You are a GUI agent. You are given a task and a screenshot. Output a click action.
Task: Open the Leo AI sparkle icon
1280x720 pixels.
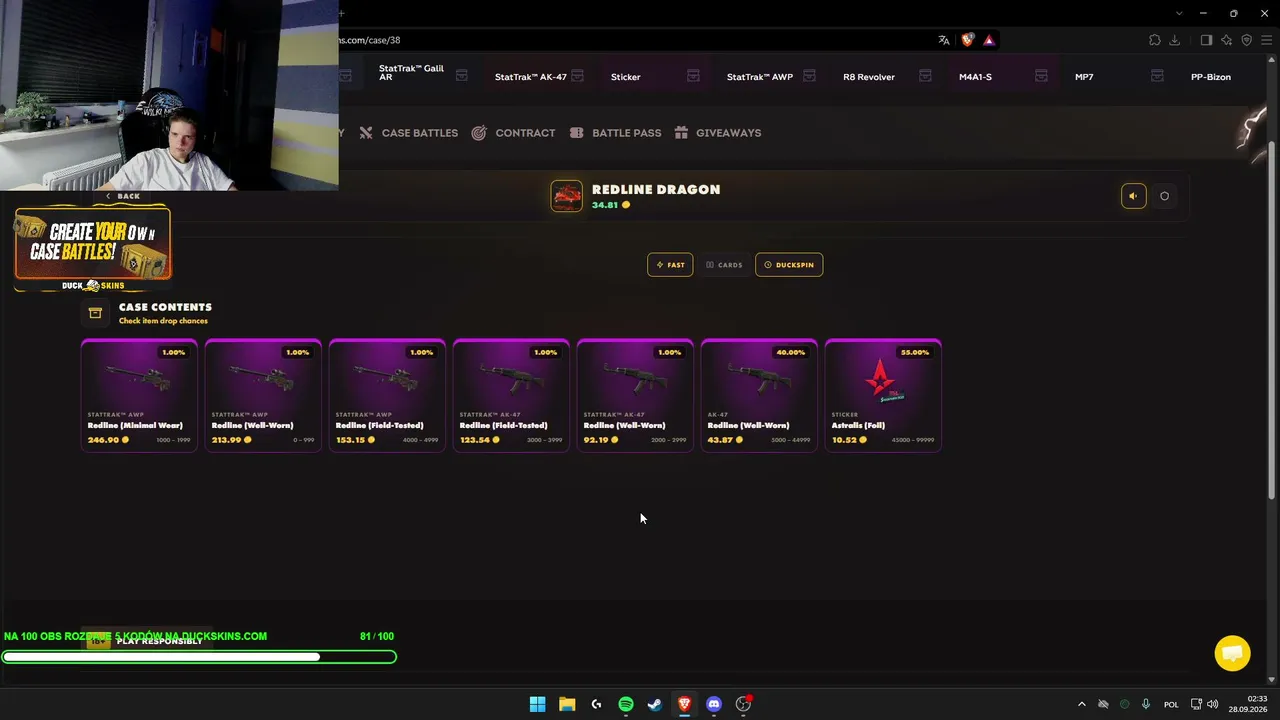point(1226,40)
